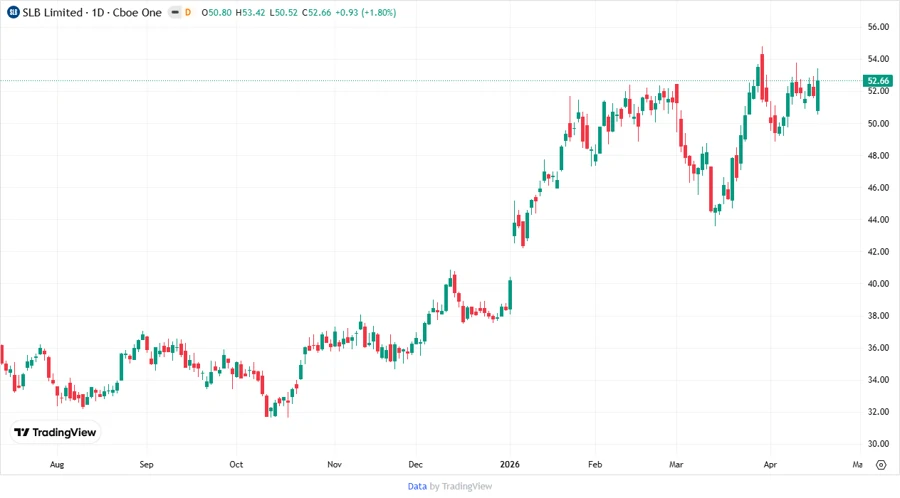Select the 52.66 current price label
The height and width of the screenshot is (498, 900).
878,81
